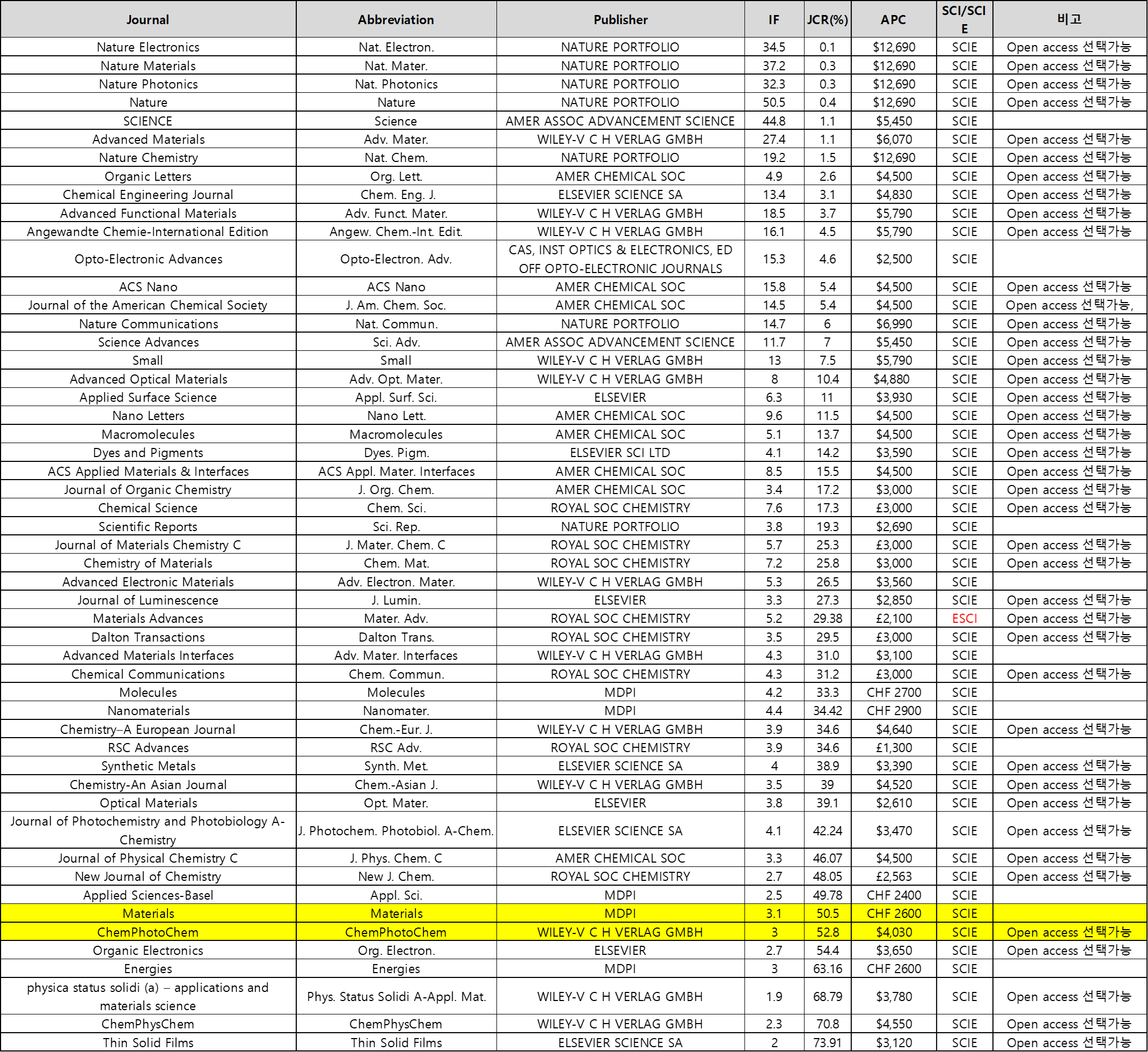The height and width of the screenshot is (1052, 1148).
Task: Select the 'Nanomaterials' journal cell
Action: (x=148, y=710)
